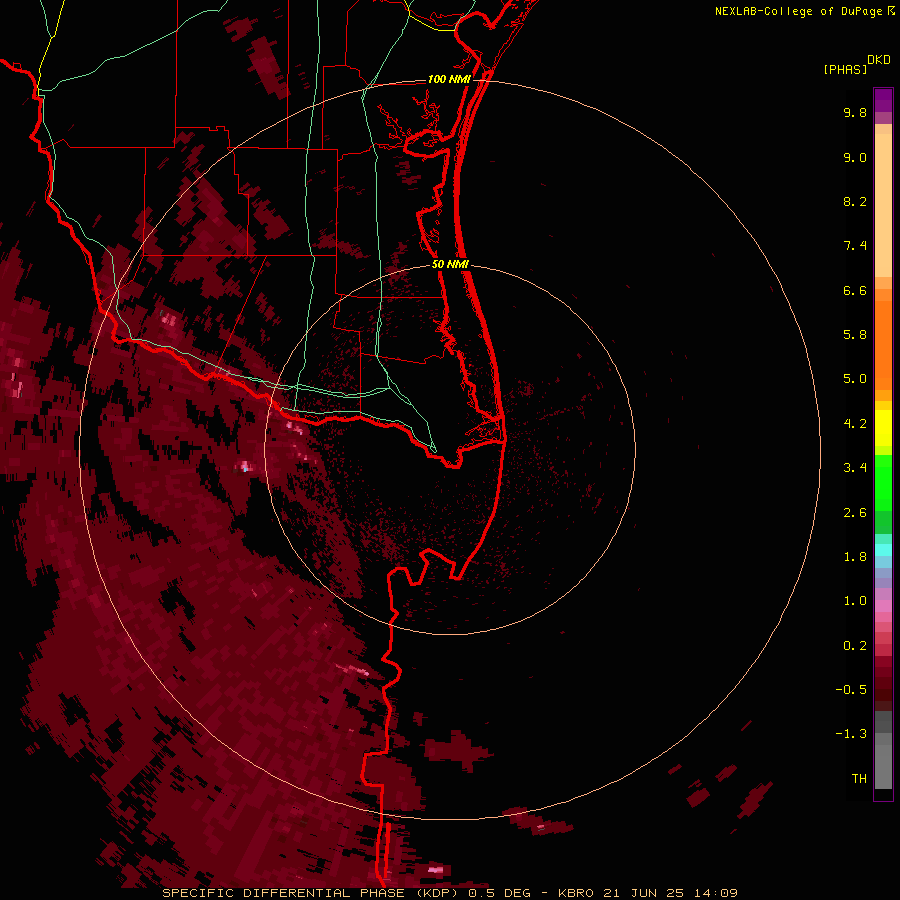Pick the purple segment at the top of the color bar
The height and width of the screenshot is (900, 900).
click(x=883, y=100)
